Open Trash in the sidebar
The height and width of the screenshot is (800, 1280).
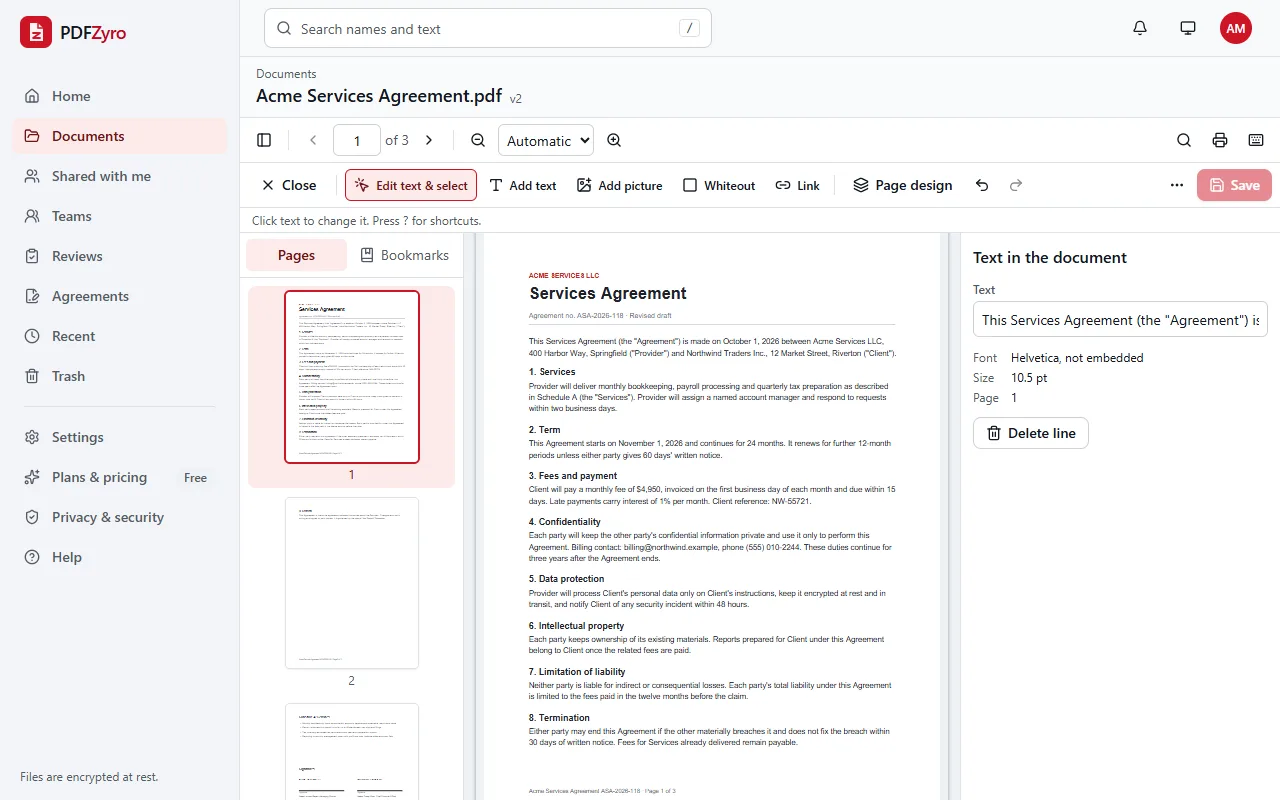(120, 376)
